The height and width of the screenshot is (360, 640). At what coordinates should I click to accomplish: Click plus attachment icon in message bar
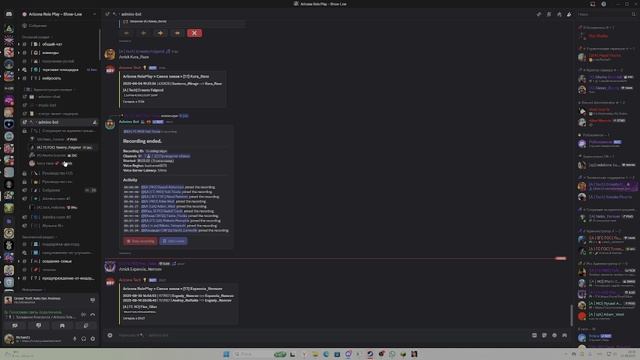point(110,335)
